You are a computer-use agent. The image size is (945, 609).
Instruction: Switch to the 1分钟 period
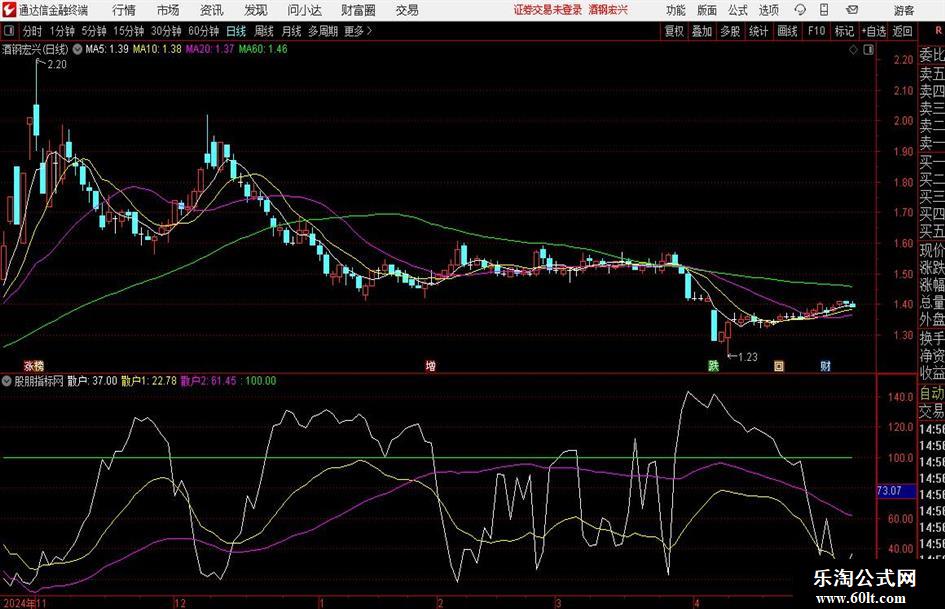click(x=62, y=31)
